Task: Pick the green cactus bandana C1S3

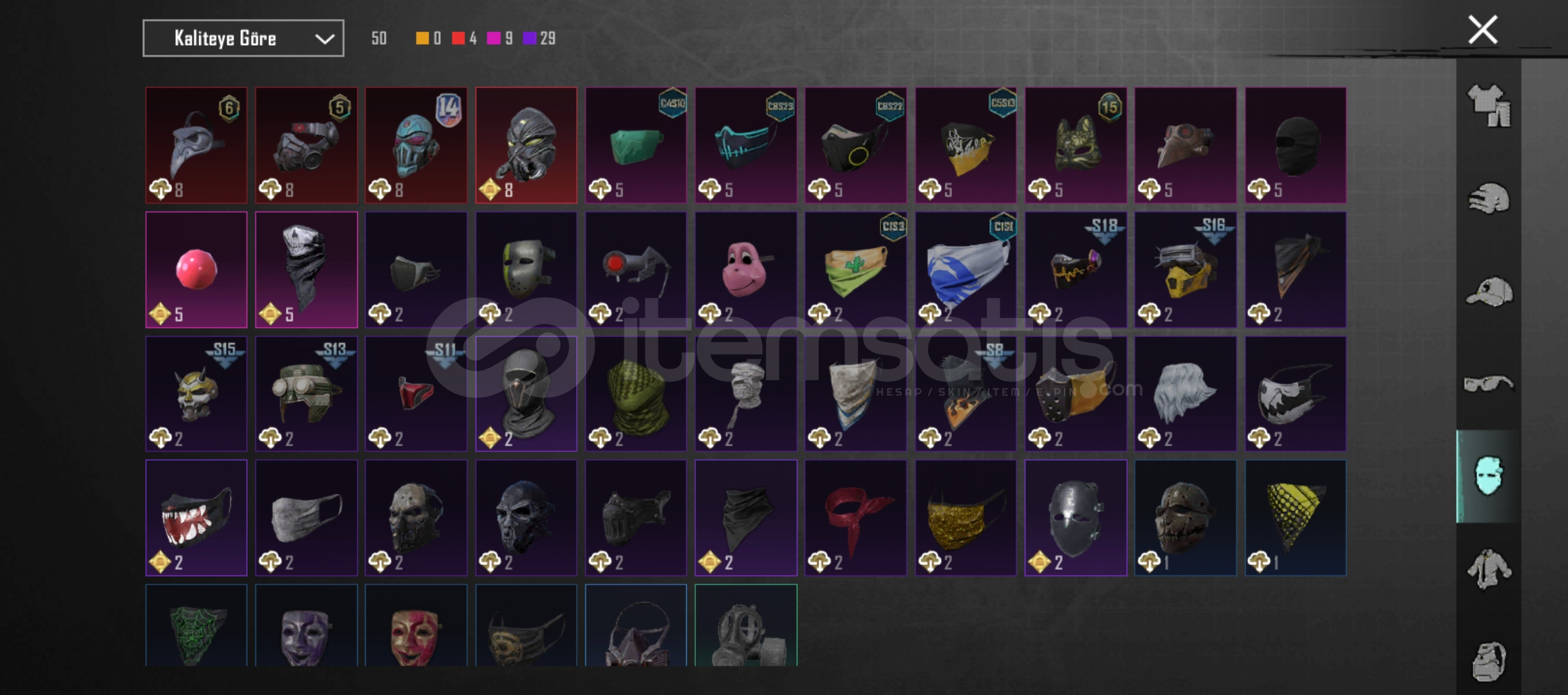Action: [x=855, y=270]
